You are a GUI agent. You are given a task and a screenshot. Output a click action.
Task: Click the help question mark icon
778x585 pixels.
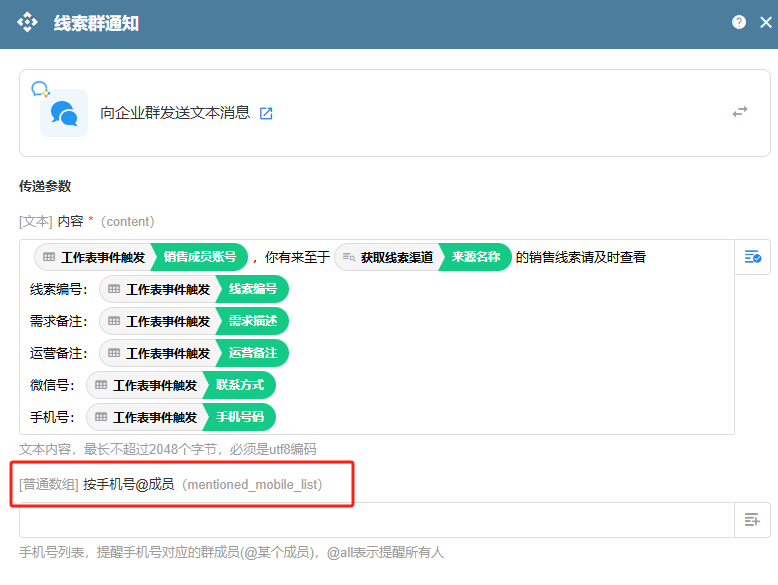[x=739, y=22]
